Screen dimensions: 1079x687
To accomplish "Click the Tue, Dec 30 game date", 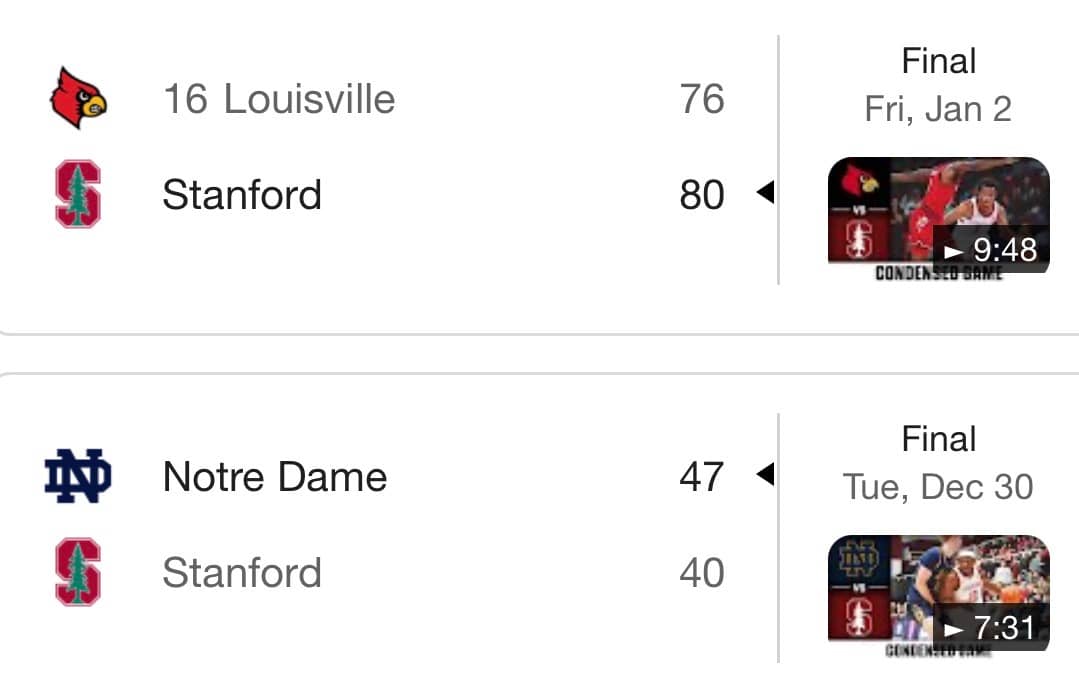I will 938,487.
